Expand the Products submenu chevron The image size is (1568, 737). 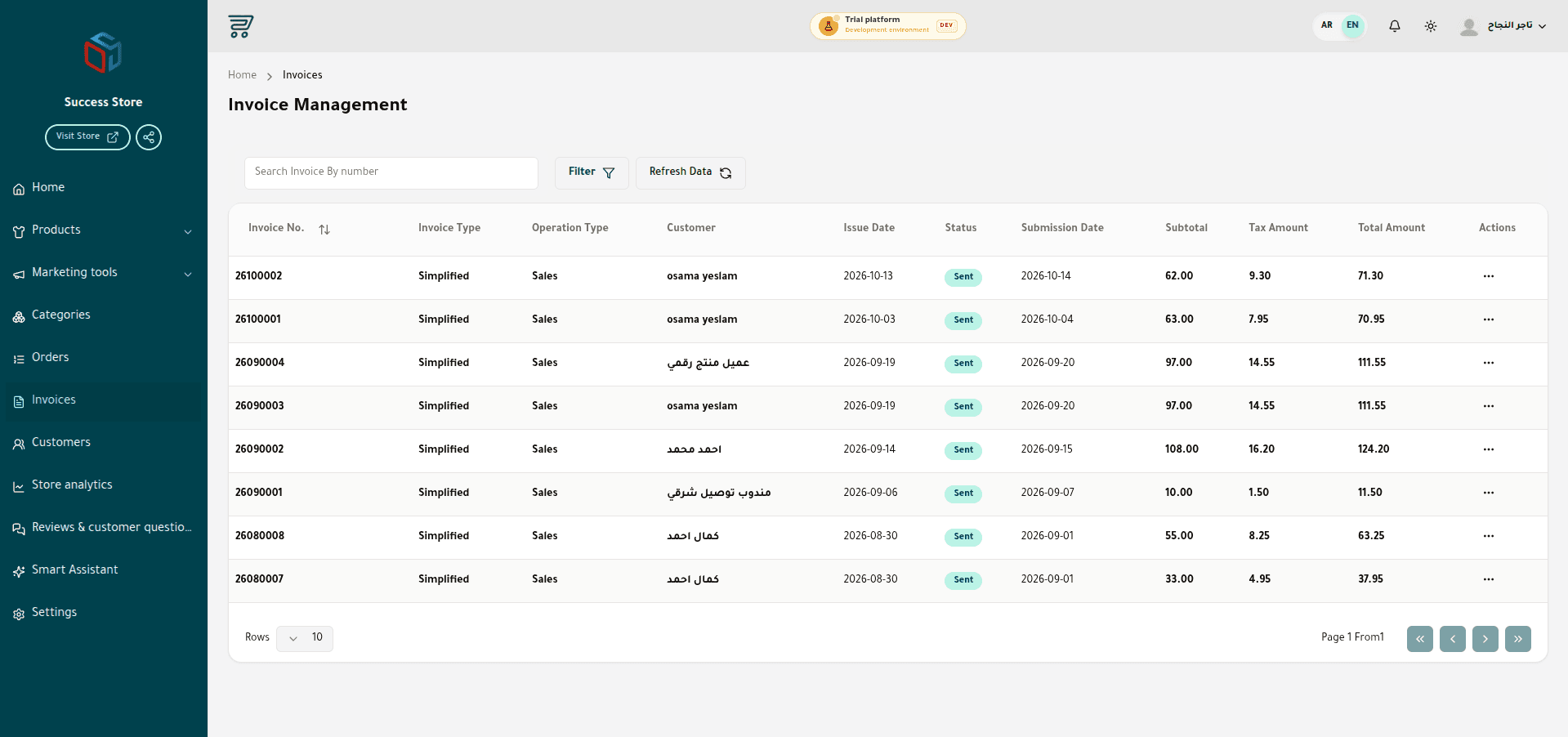188,231
